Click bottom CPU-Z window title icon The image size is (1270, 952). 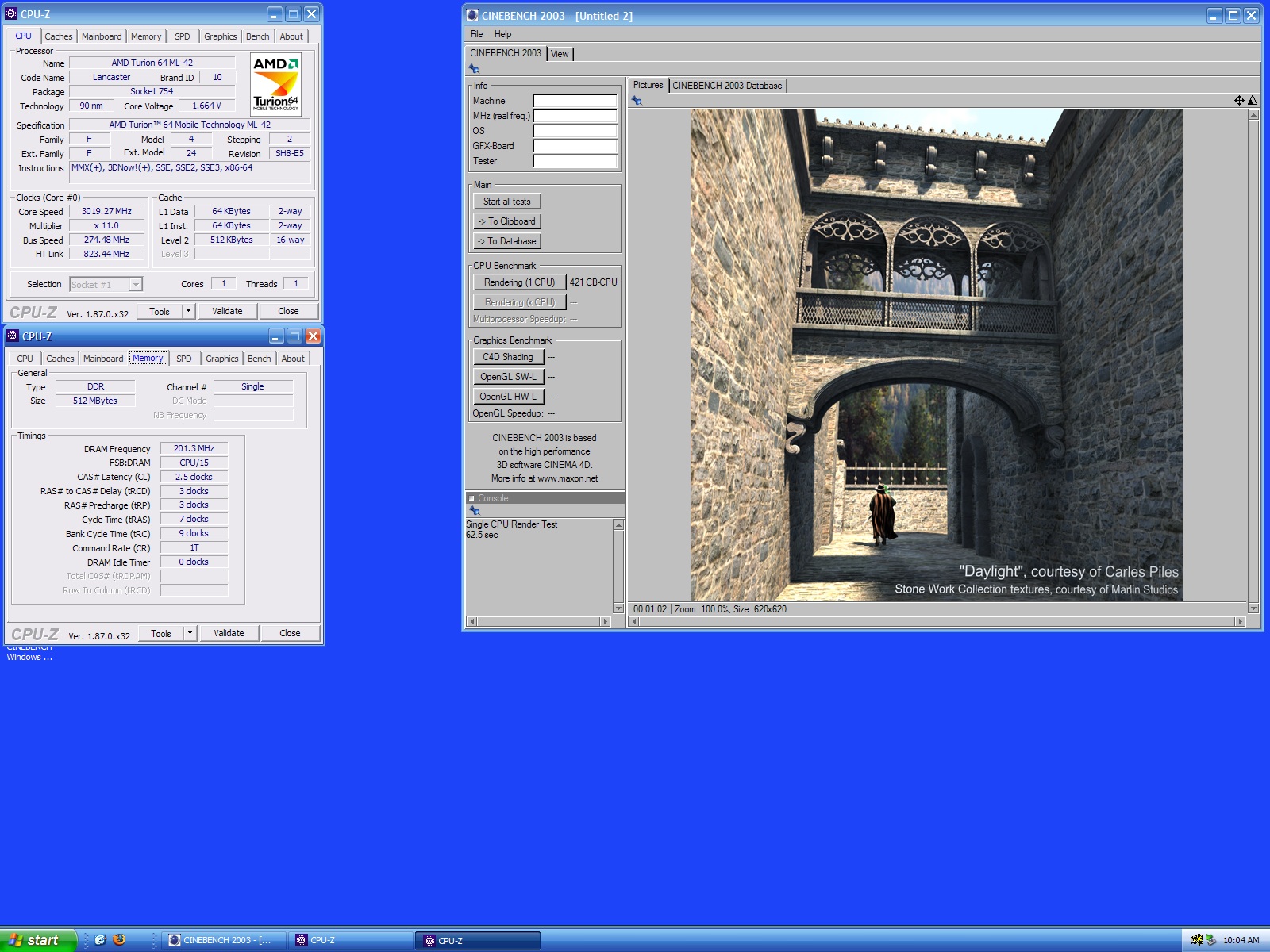point(13,336)
